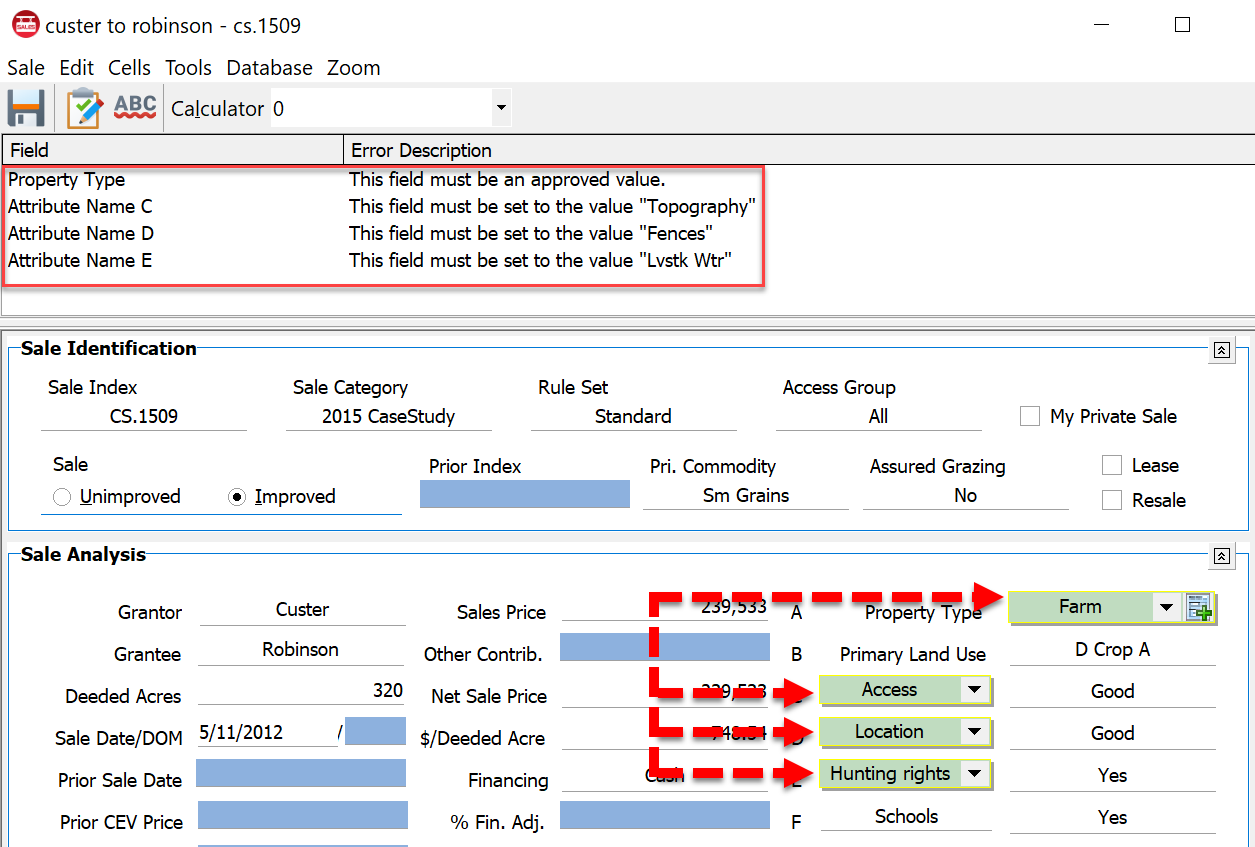The height and width of the screenshot is (847, 1255).
Task: Click the app icon in title bar
Action: tap(24, 25)
